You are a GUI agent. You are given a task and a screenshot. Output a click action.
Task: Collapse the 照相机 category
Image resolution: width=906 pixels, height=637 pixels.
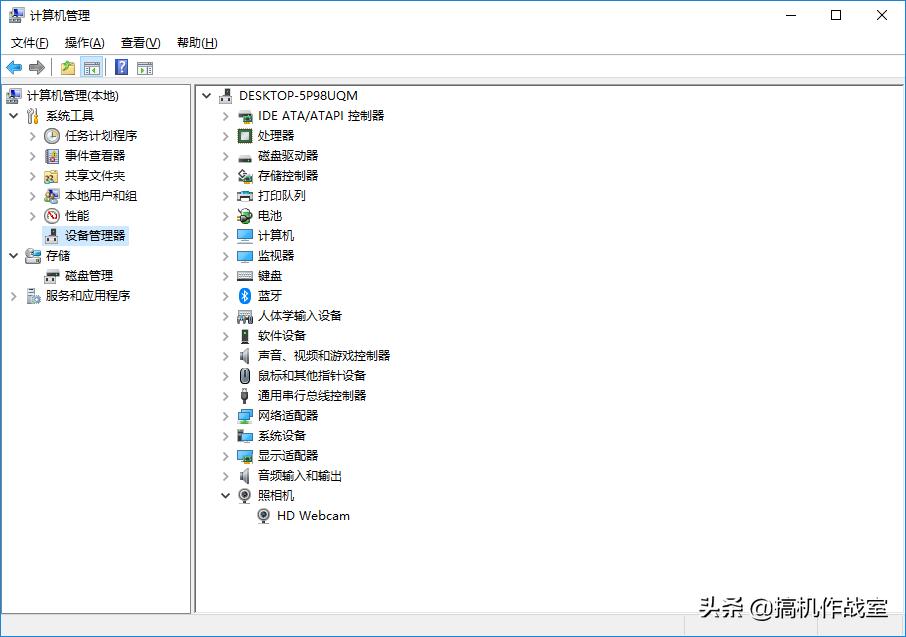click(224, 496)
